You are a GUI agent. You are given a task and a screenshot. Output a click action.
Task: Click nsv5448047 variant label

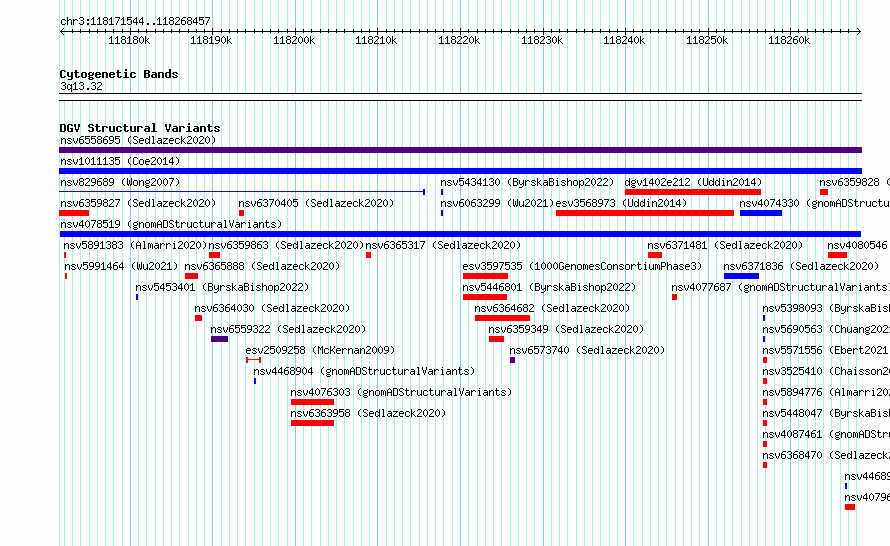(826, 413)
